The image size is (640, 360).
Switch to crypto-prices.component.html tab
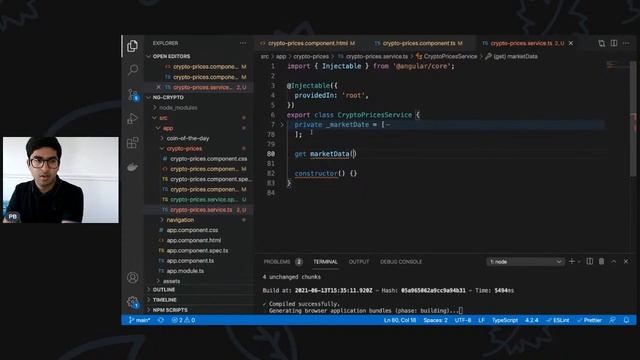tap(308, 43)
